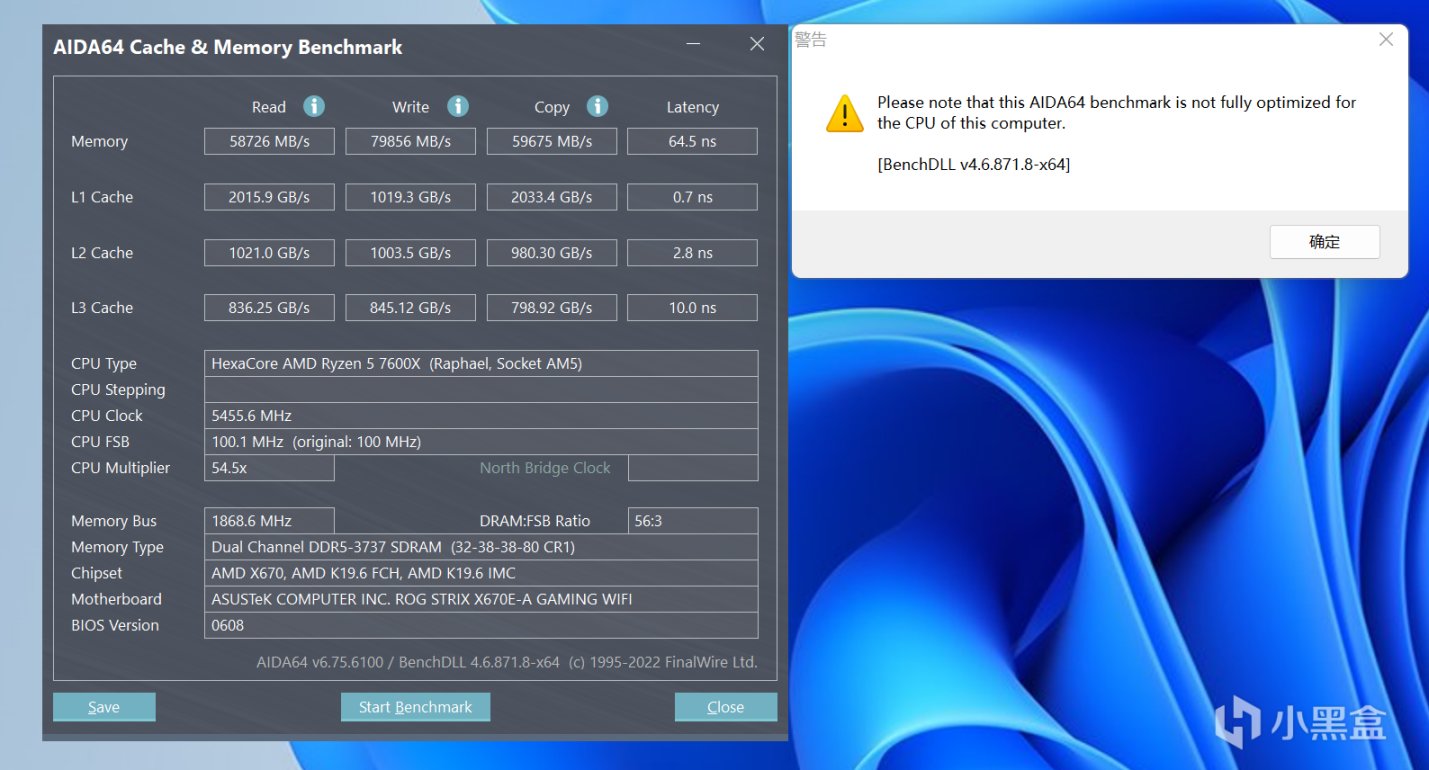1429x770 pixels.
Task: Click the L2 Cache row label
Action: click(102, 253)
